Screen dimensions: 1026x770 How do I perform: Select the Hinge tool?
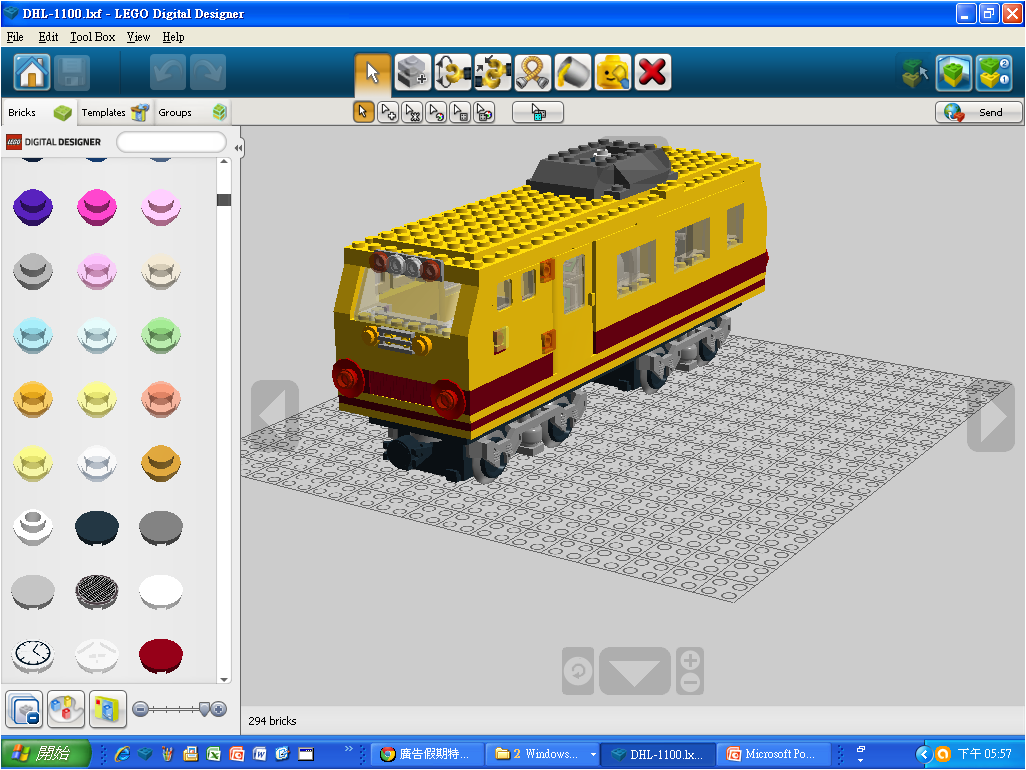[x=453, y=73]
